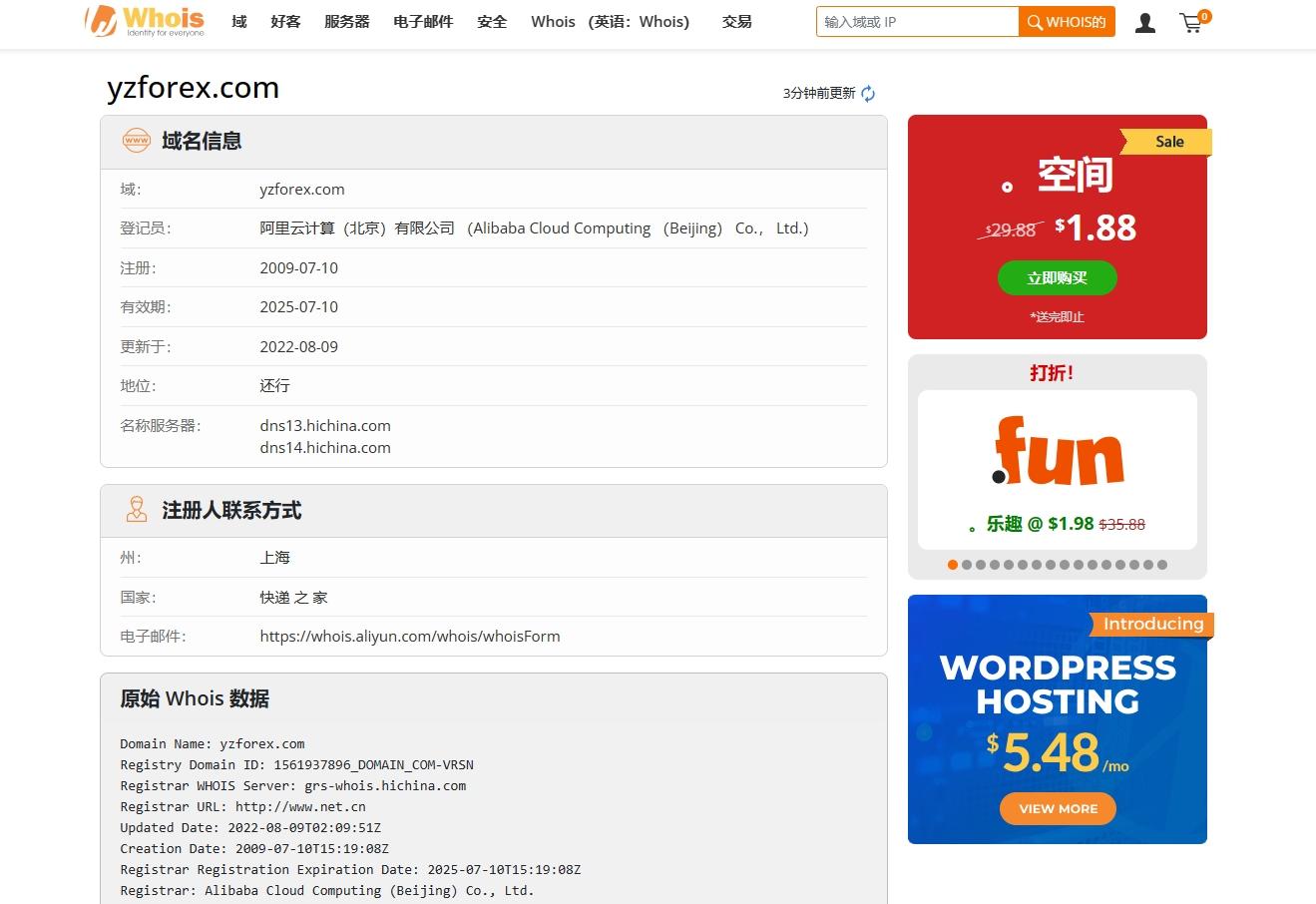Click the green 立即购买 button

1058,277
